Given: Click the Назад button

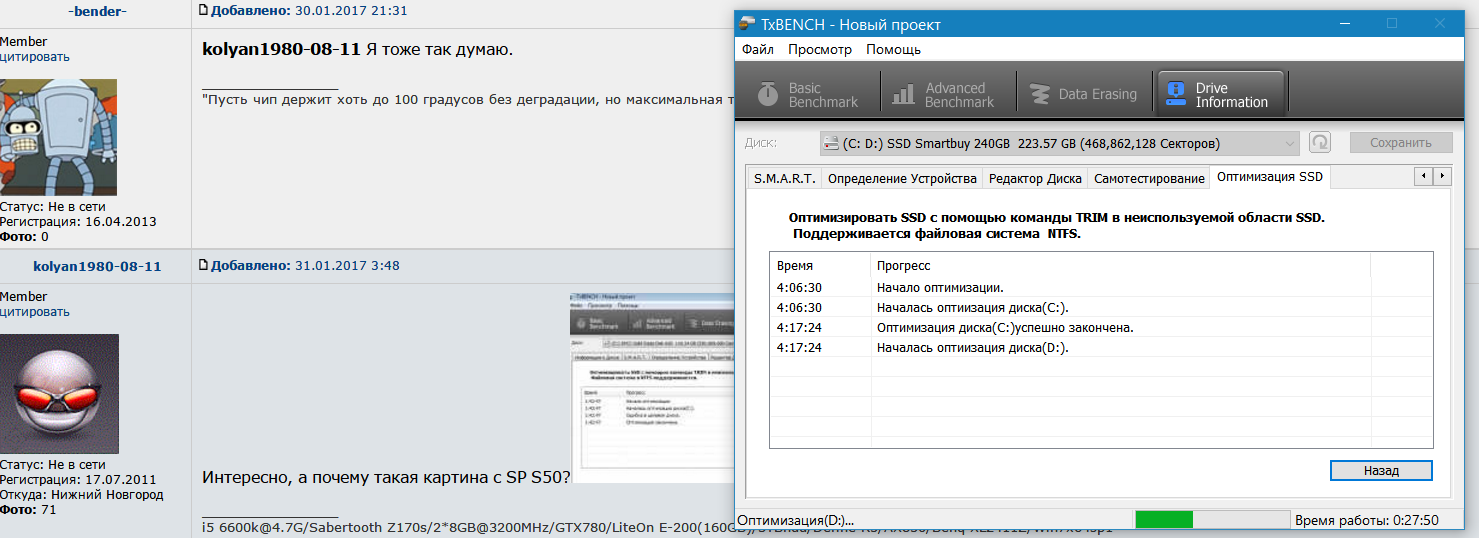Looking at the screenshot, I should [x=1381, y=470].
